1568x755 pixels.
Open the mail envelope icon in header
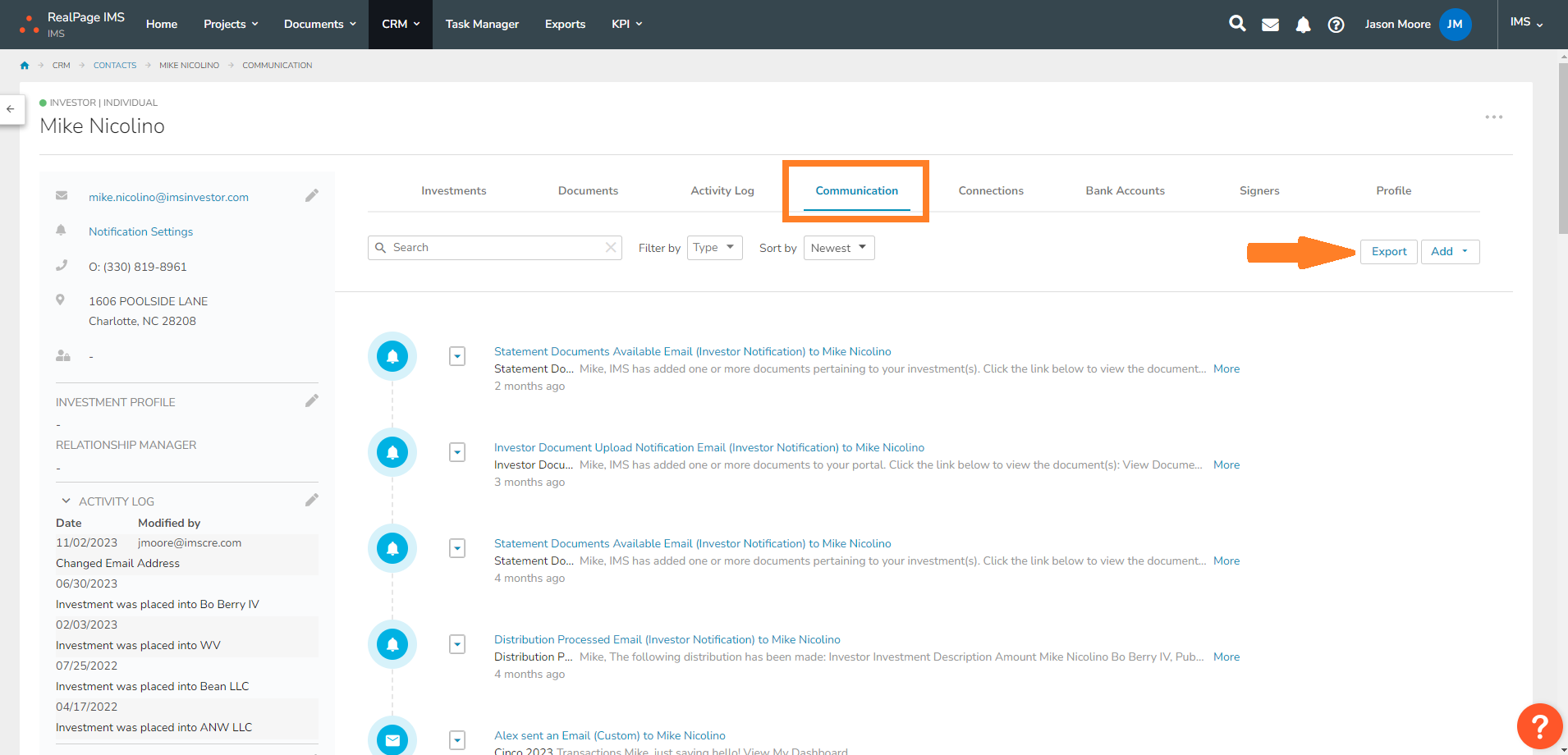pyautogui.click(x=1270, y=25)
